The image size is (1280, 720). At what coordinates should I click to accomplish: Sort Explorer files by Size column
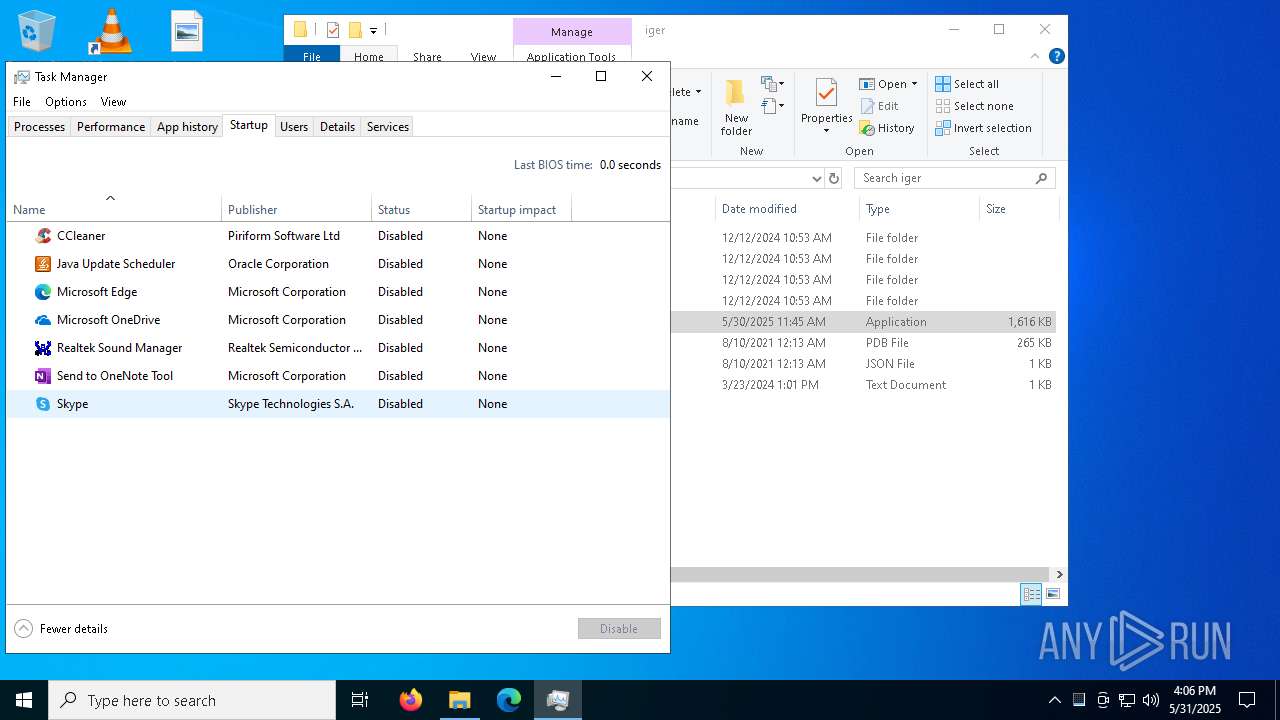[x=1017, y=209]
